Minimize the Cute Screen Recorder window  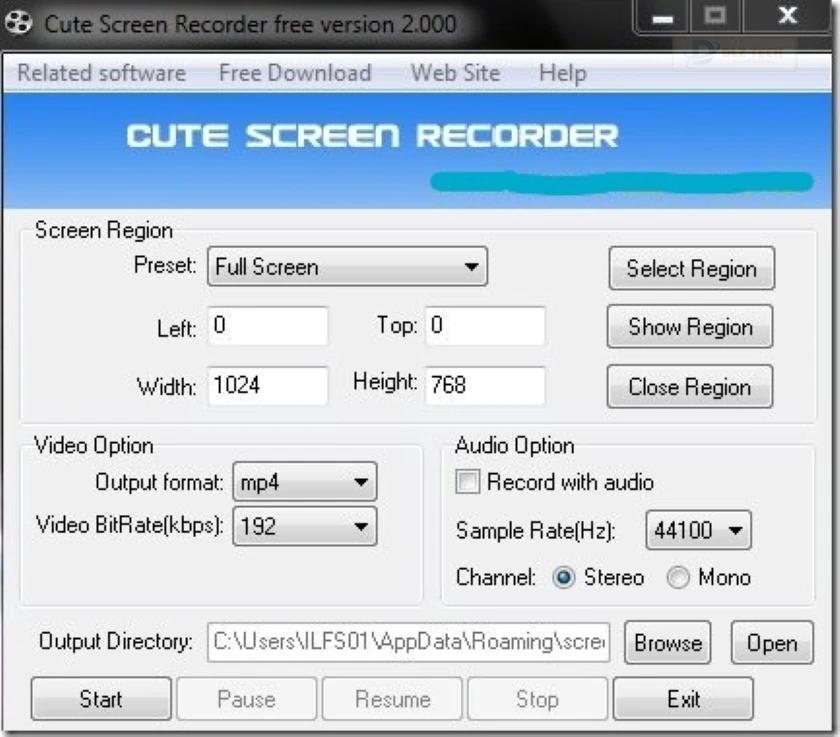[x=662, y=17]
